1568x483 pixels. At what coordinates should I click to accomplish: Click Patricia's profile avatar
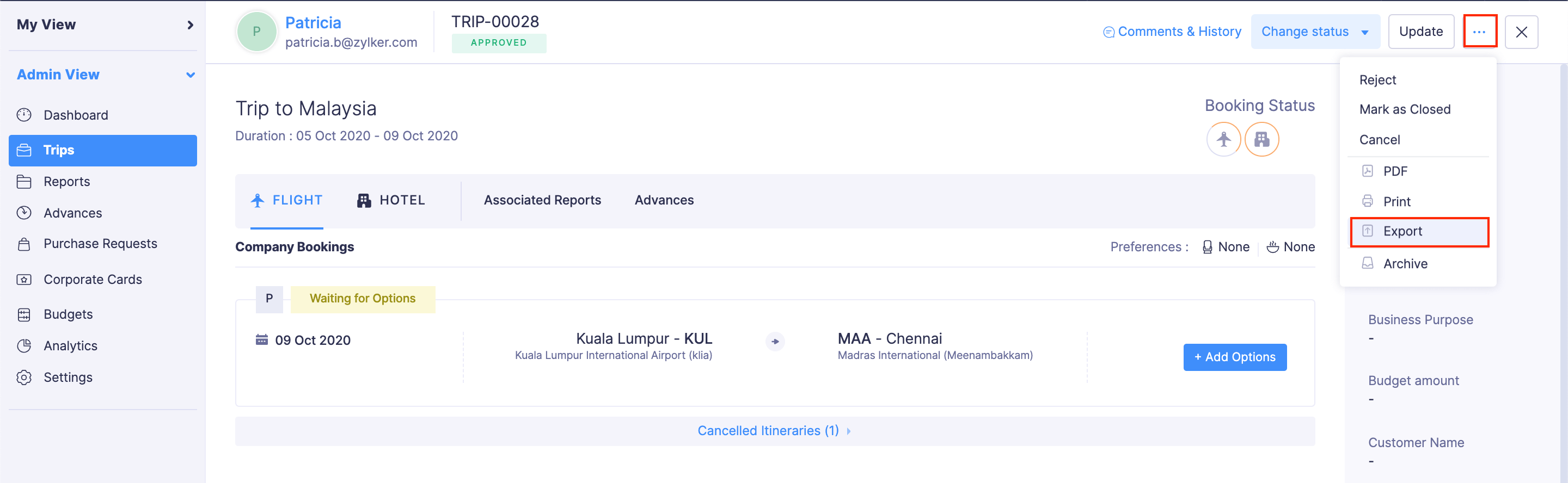tap(256, 32)
